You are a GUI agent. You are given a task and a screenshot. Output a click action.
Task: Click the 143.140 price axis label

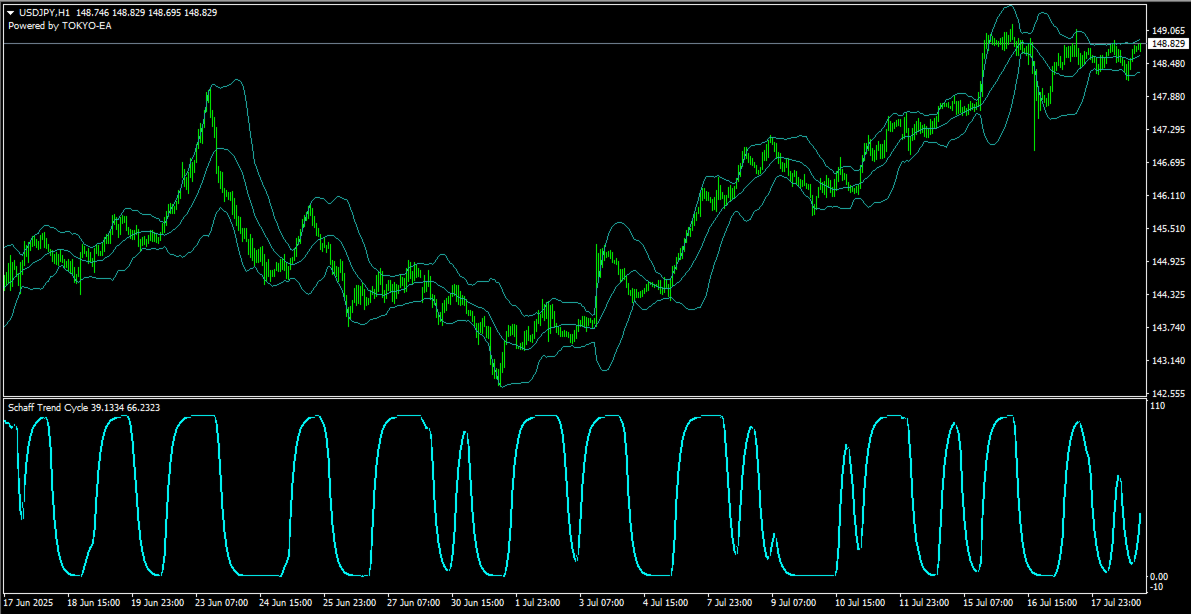pos(1168,361)
